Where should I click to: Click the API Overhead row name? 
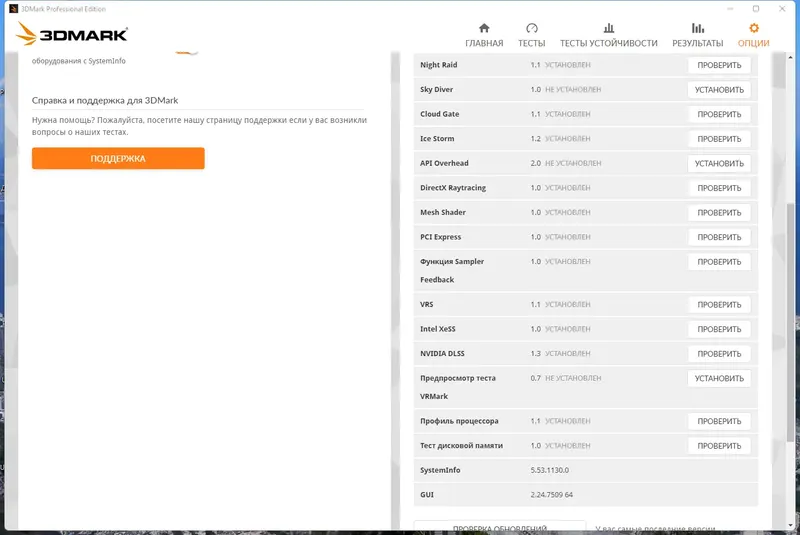444,163
